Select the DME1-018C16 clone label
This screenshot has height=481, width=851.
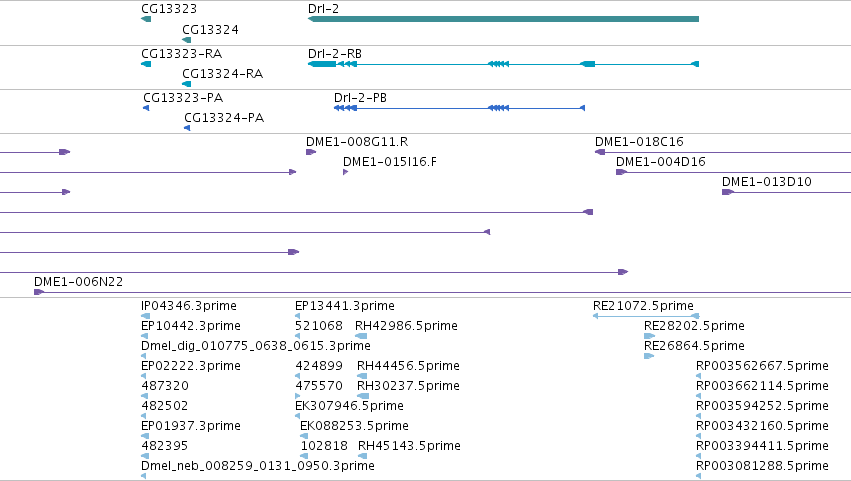(639, 142)
